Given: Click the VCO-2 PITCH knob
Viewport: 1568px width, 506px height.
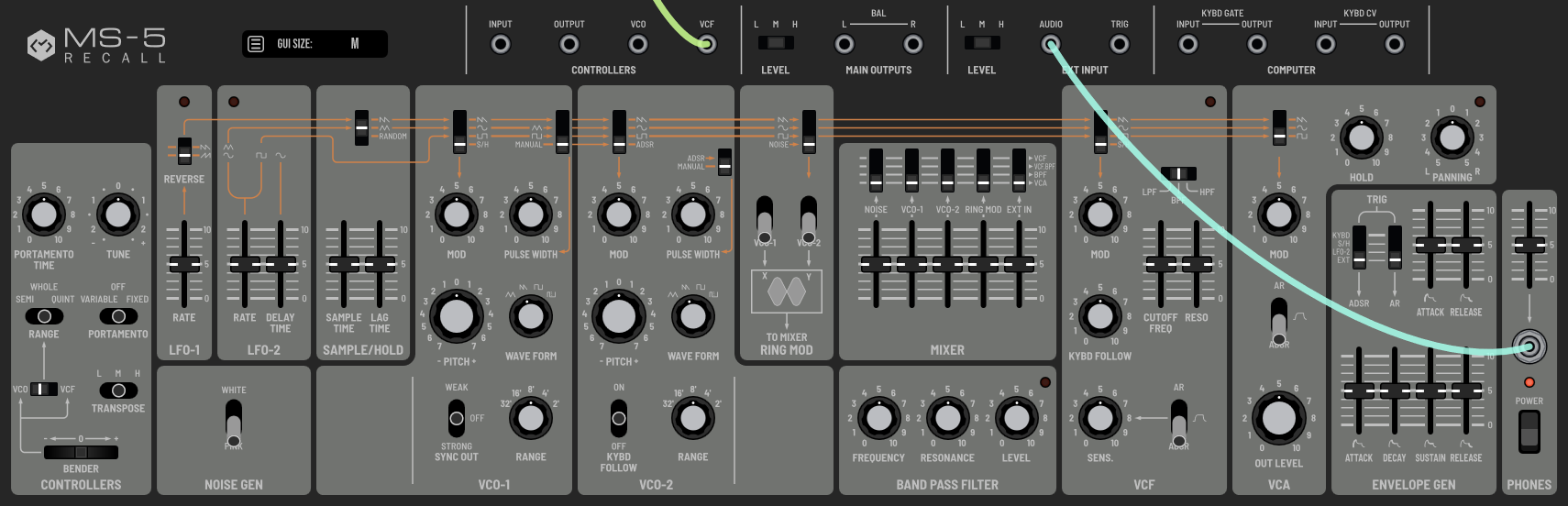Looking at the screenshot, I should point(619,317).
